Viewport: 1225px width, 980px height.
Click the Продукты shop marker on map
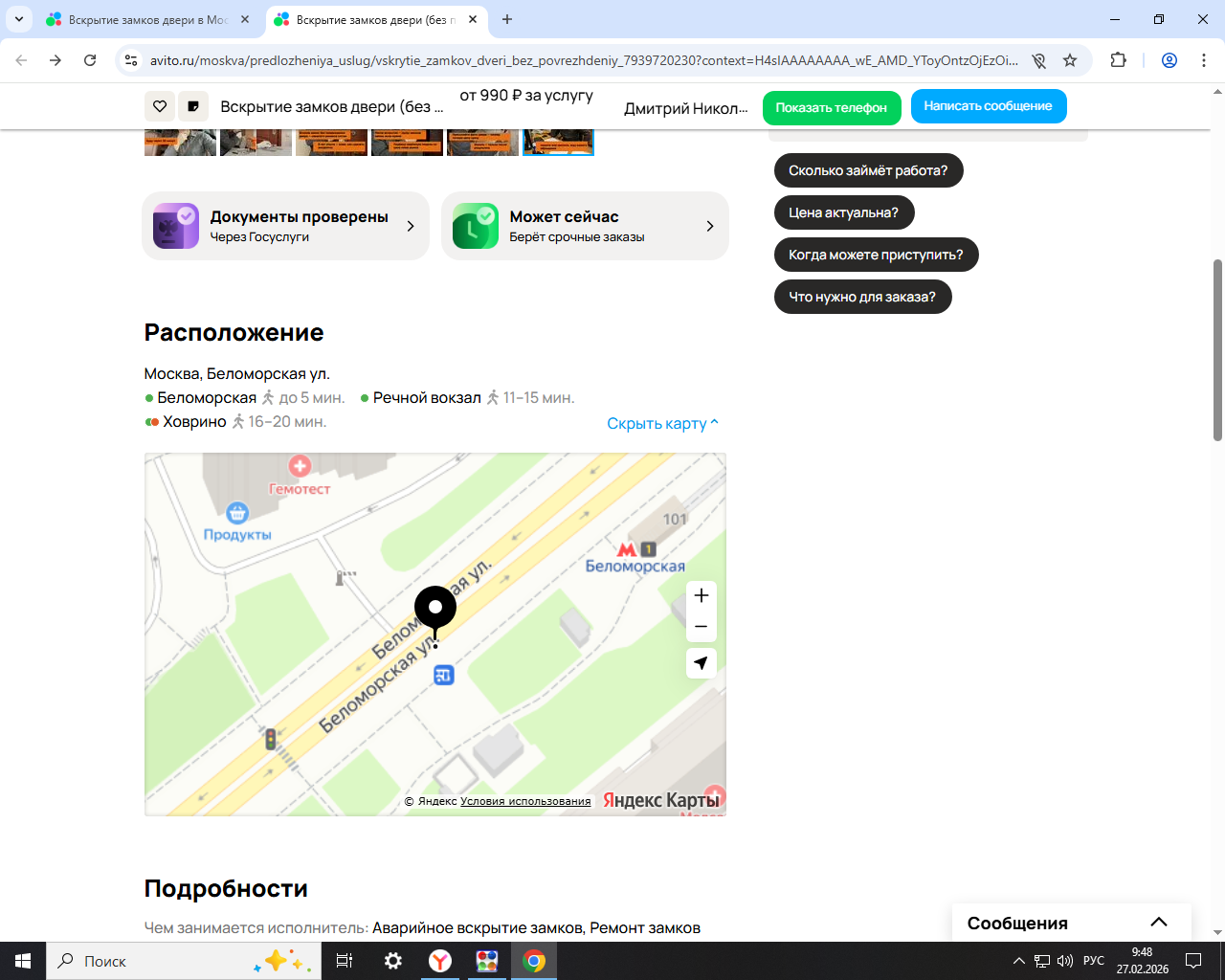pos(237,513)
